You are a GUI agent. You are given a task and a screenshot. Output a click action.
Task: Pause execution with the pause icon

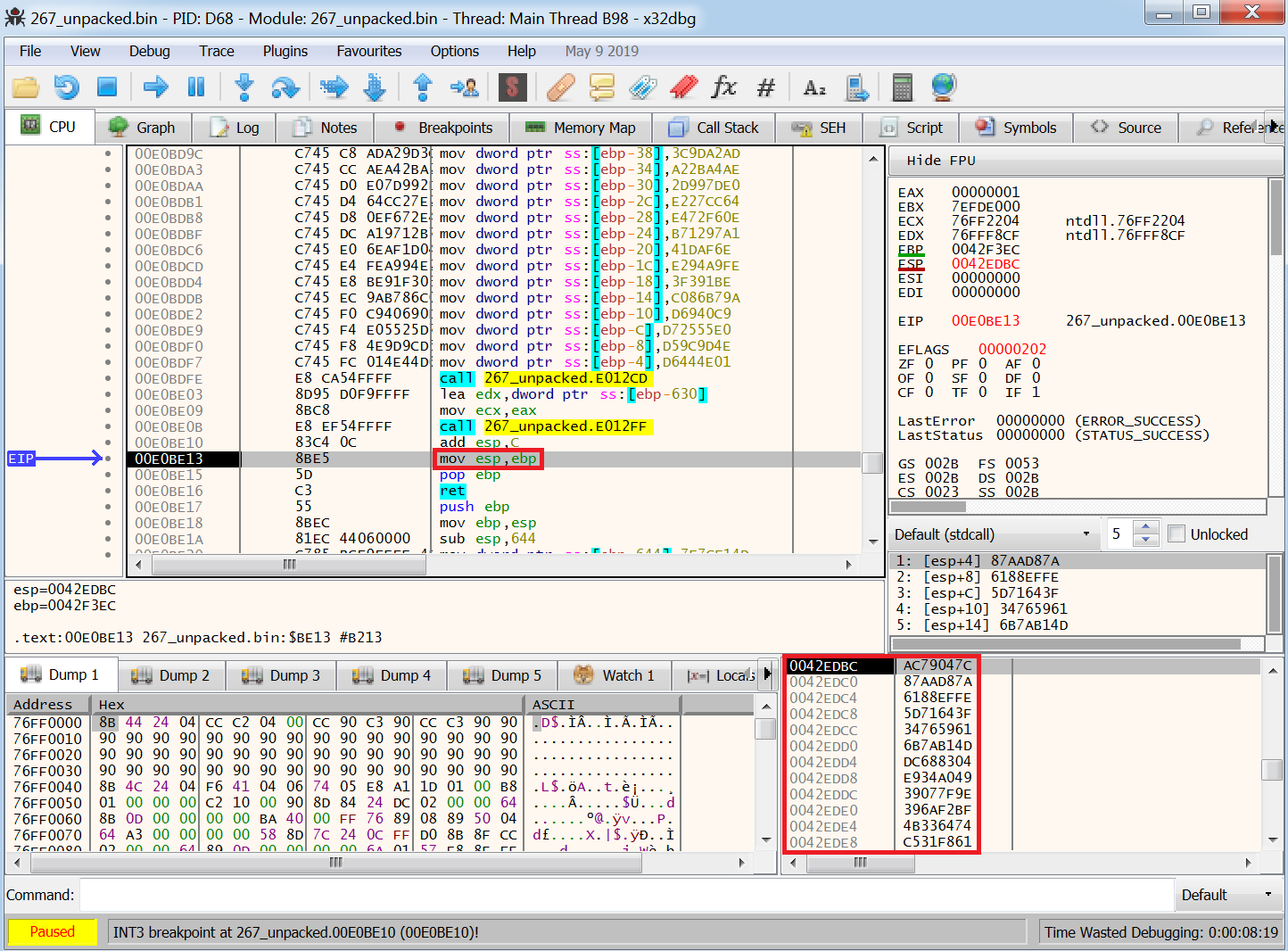196,87
